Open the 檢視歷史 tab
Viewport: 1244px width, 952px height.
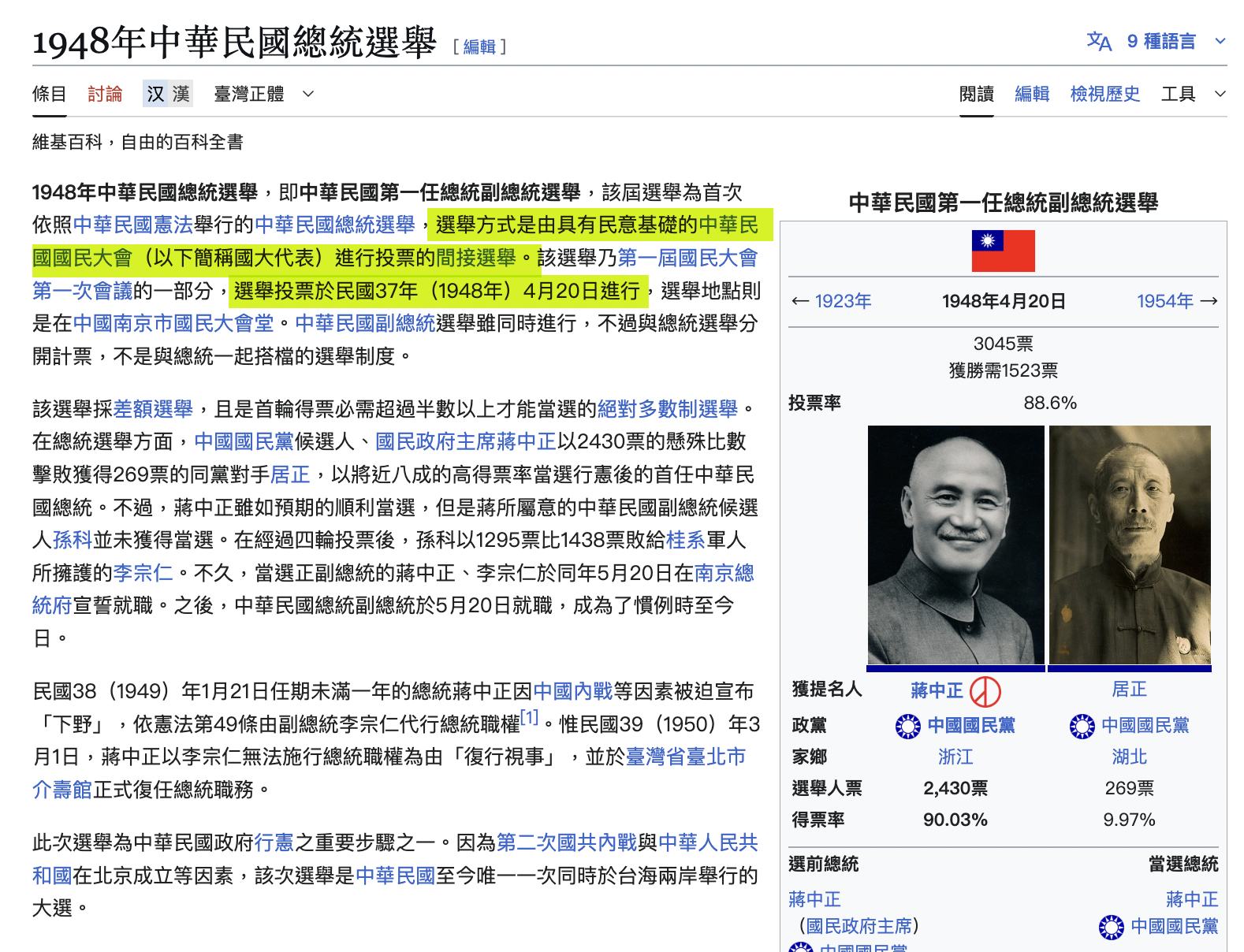coord(1104,94)
